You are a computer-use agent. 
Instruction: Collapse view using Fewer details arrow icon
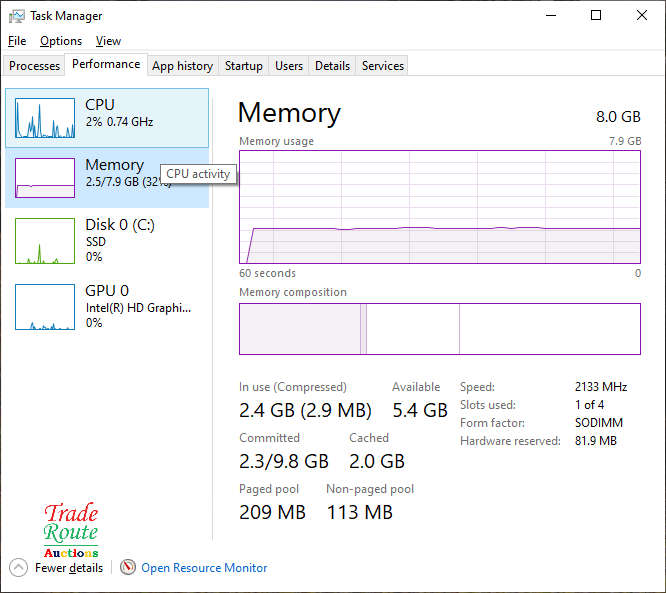tap(18, 568)
